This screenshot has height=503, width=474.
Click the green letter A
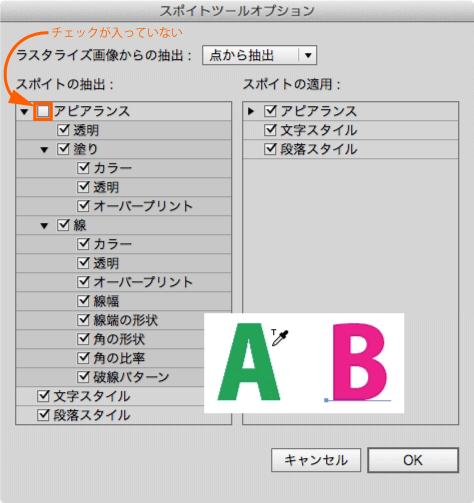tap(249, 362)
